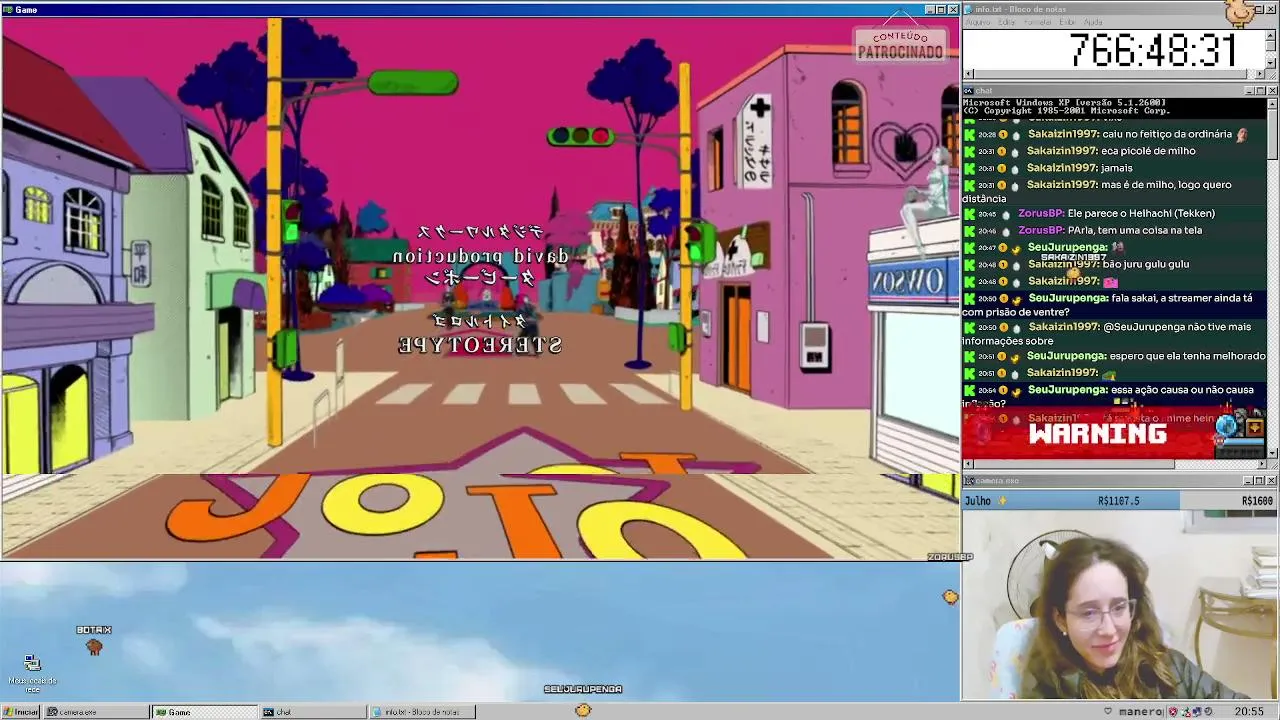
Task: Open the Editar menu in Notepad
Action: pyautogui.click(x=1007, y=22)
